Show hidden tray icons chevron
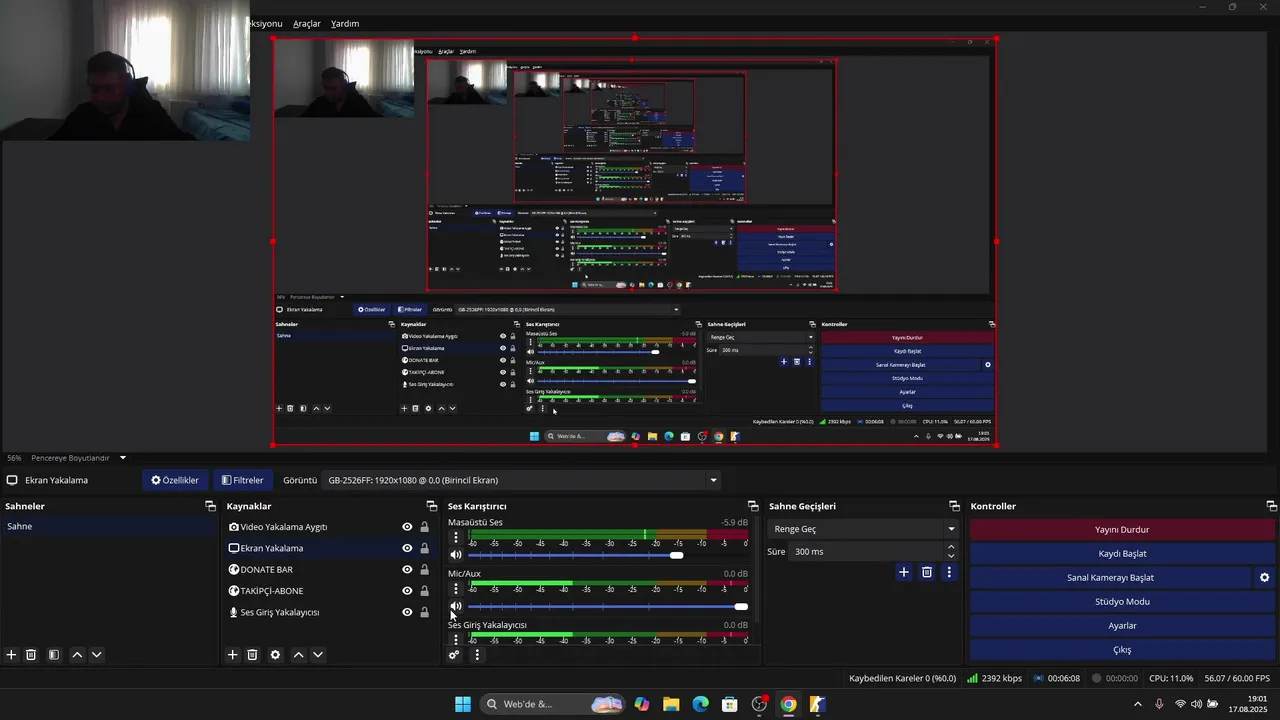Viewport: 1280px width, 720px height. 1137,704
